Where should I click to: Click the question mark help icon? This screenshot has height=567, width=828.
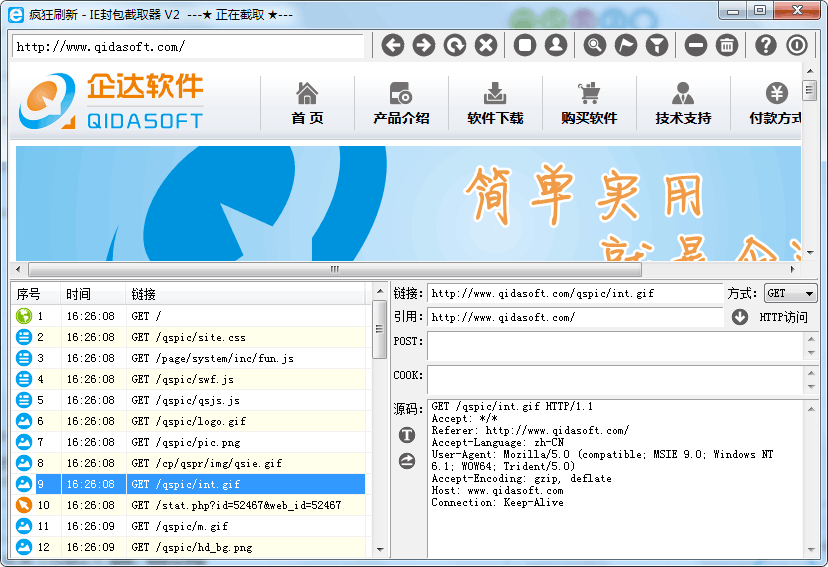coord(765,45)
